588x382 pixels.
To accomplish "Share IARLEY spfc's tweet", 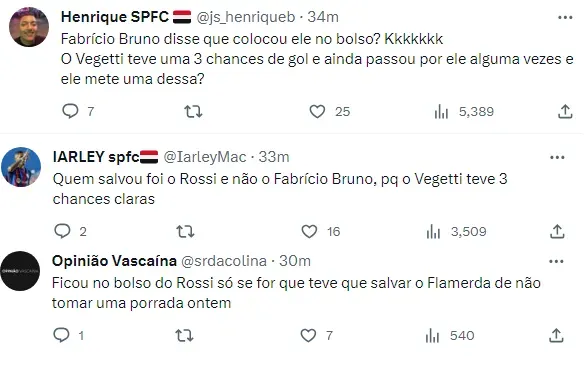I will click(557, 231).
